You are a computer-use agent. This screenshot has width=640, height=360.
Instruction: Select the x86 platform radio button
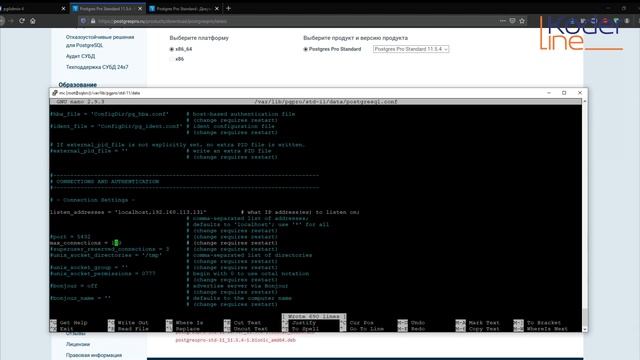171,59
